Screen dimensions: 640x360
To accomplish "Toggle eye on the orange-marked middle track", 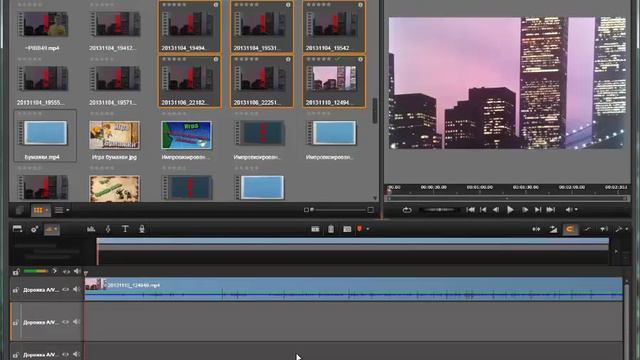I will pos(65,322).
